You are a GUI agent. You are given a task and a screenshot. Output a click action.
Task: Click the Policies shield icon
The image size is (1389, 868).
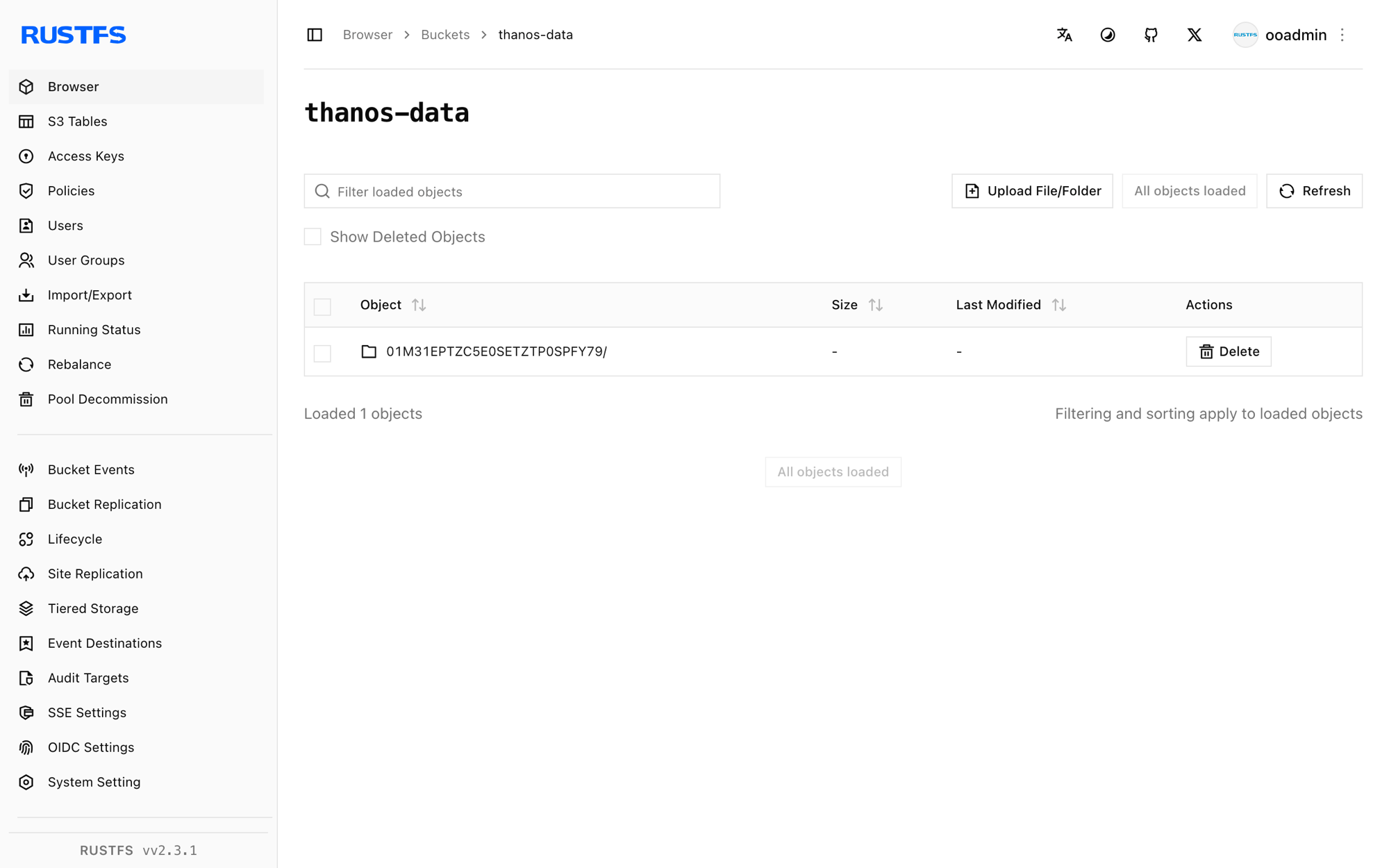point(26,191)
